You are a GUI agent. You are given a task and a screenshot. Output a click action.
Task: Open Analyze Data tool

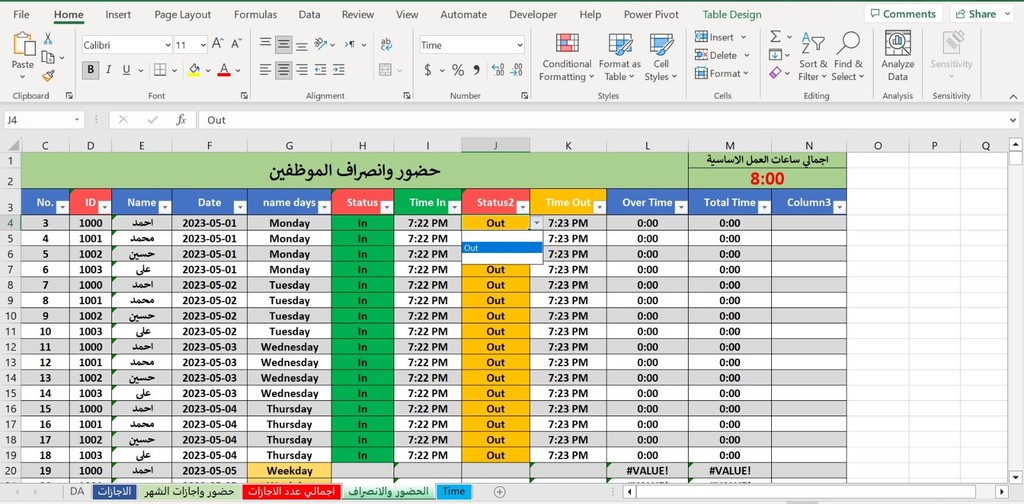click(x=898, y=56)
